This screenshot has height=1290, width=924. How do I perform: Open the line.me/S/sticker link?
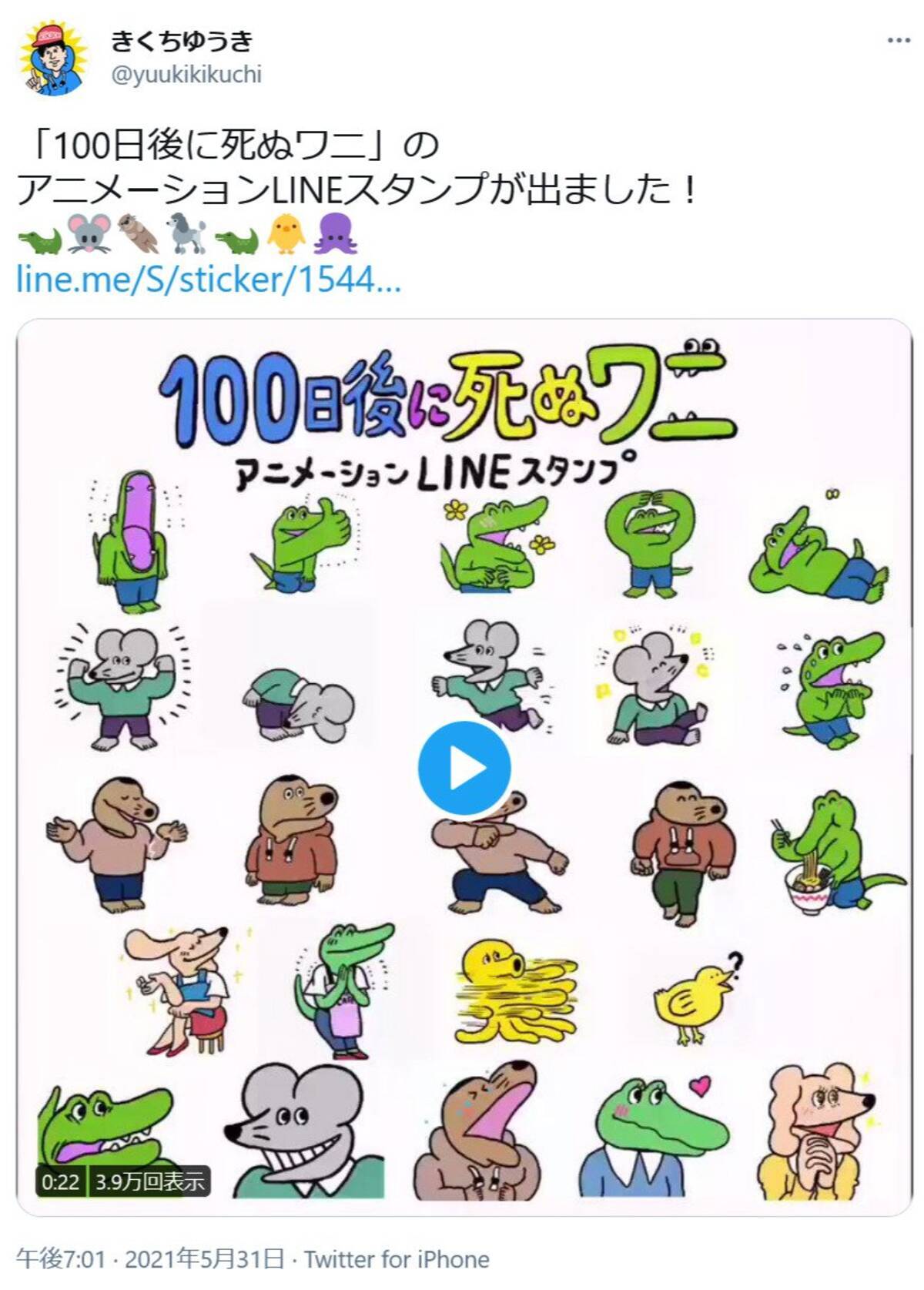[x=209, y=280]
